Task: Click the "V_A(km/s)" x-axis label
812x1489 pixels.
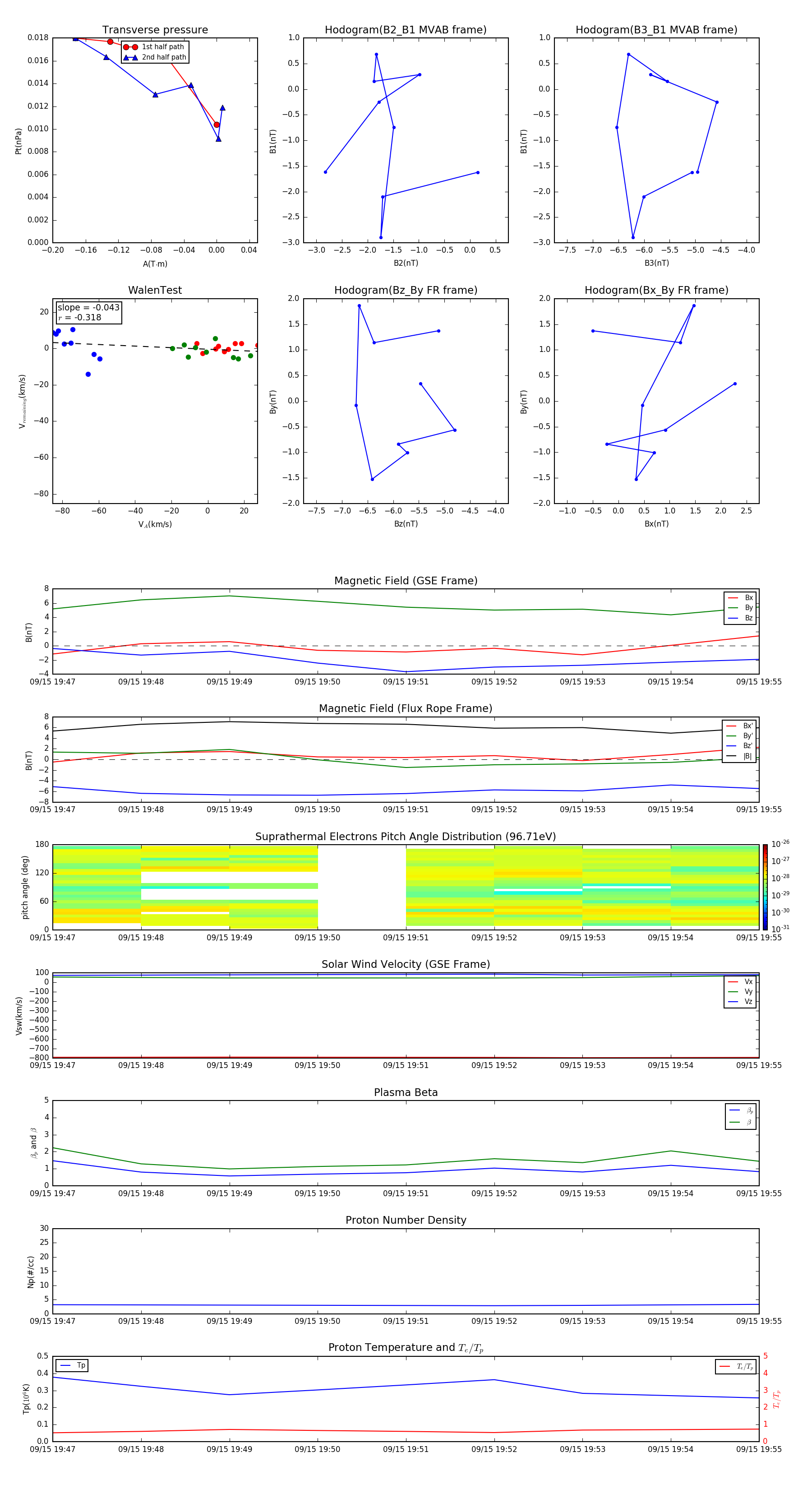Action: coord(155,524)
